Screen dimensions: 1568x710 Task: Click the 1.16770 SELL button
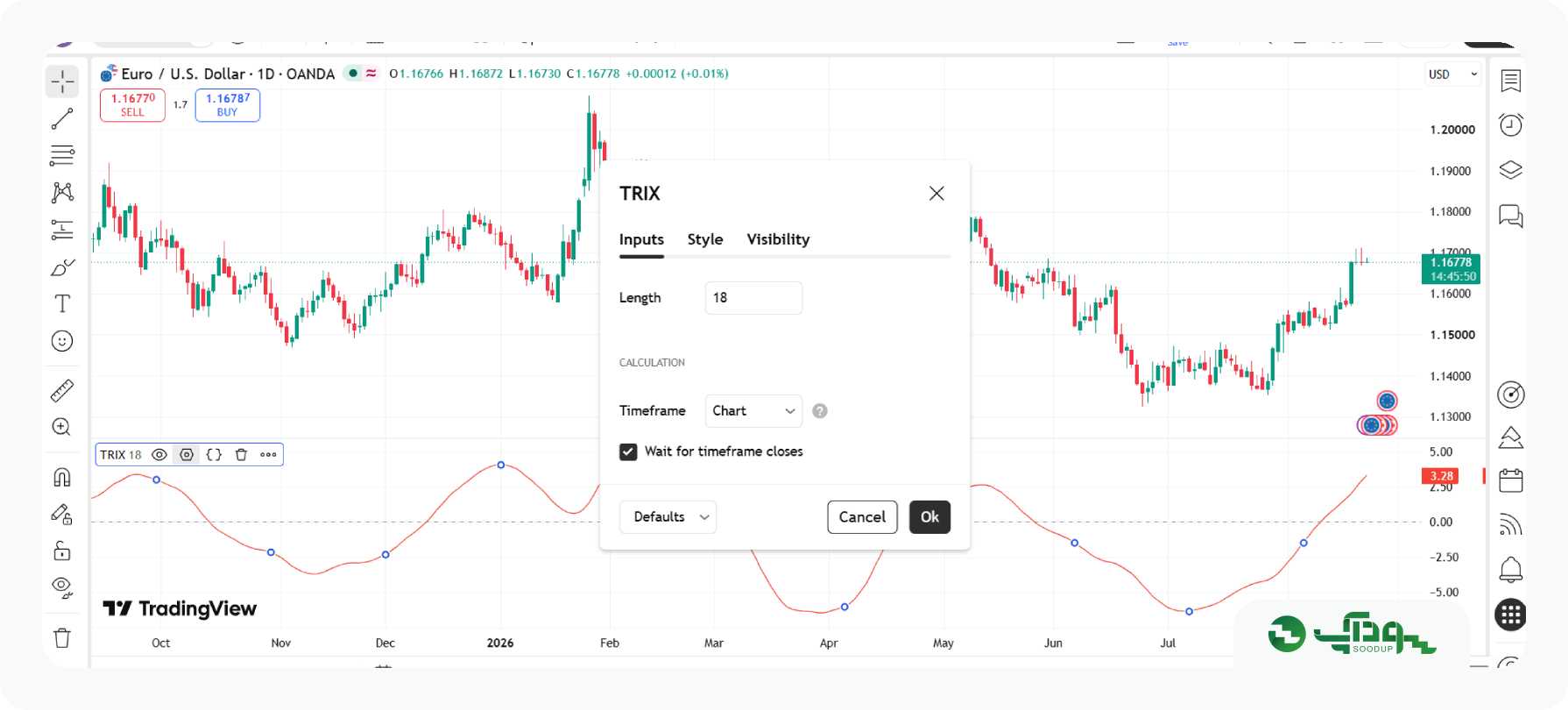tap(132, 105)
